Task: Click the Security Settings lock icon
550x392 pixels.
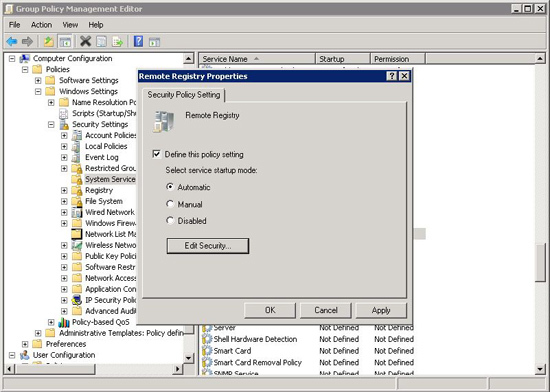Action: coord(64,124)
